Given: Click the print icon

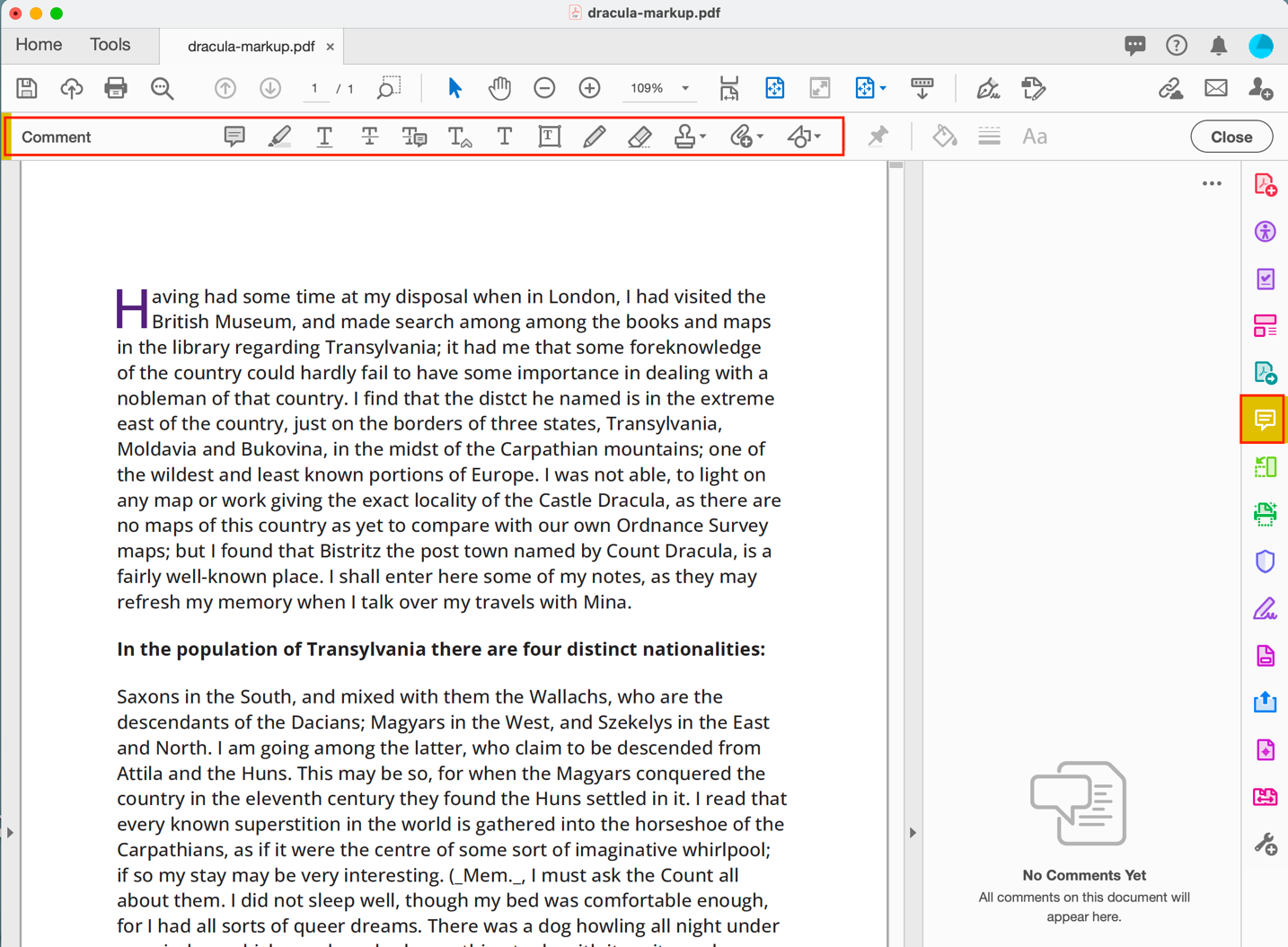Looking at the screenshot, I should pyautogui.click(x=116, y=88).
